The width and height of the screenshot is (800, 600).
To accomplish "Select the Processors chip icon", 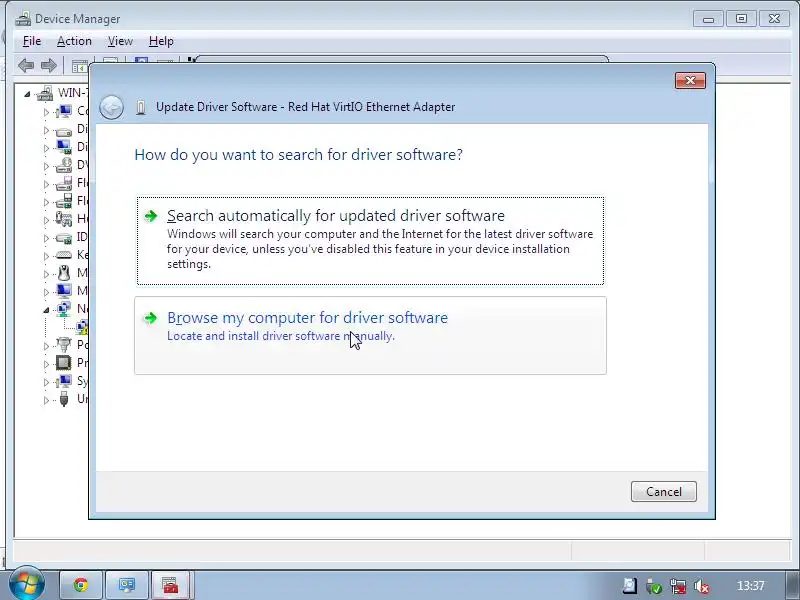I will coord(64,363).
